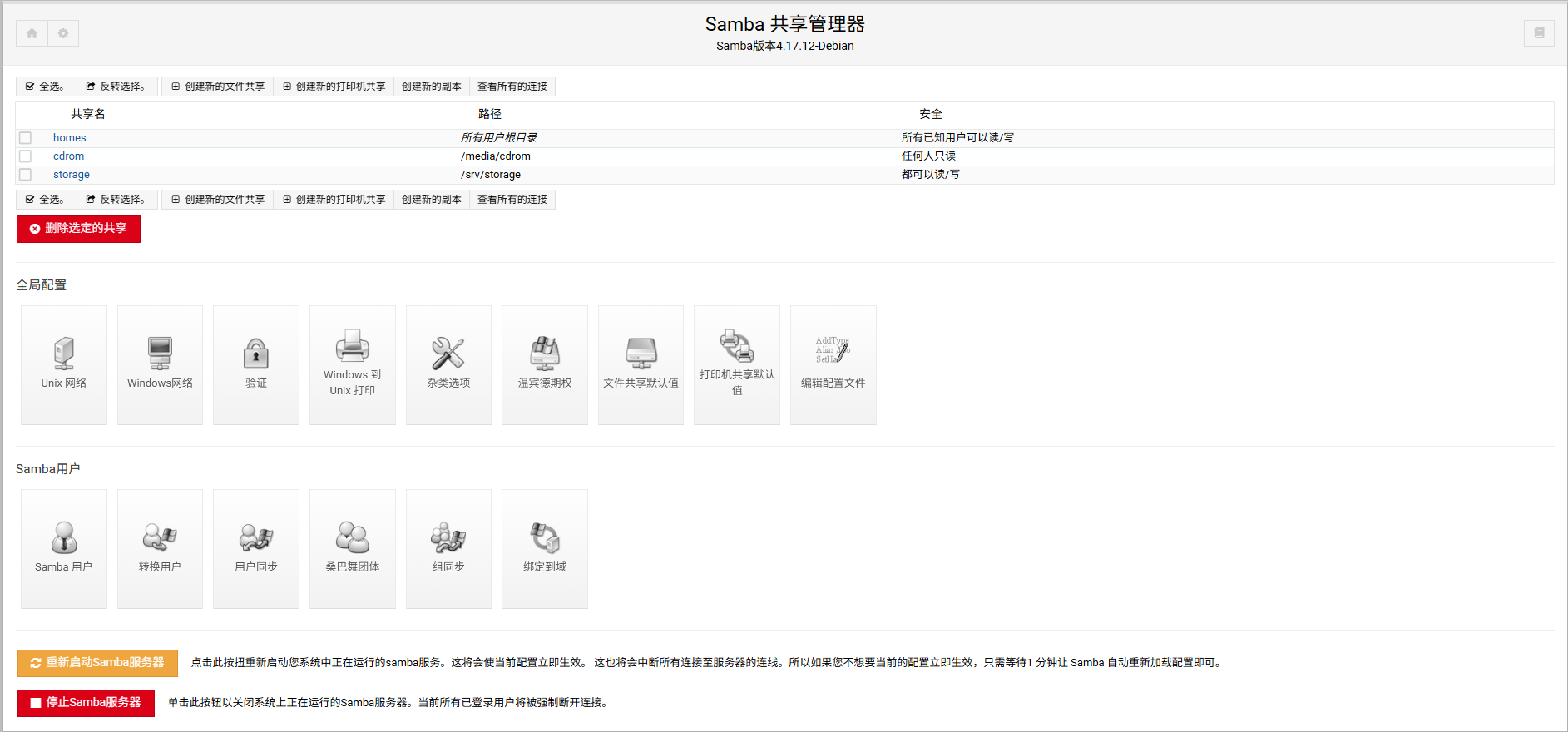The image size is (1568, 732).
Task: Click top 查看所有的连接 button
Action: (x=512, y=87)
